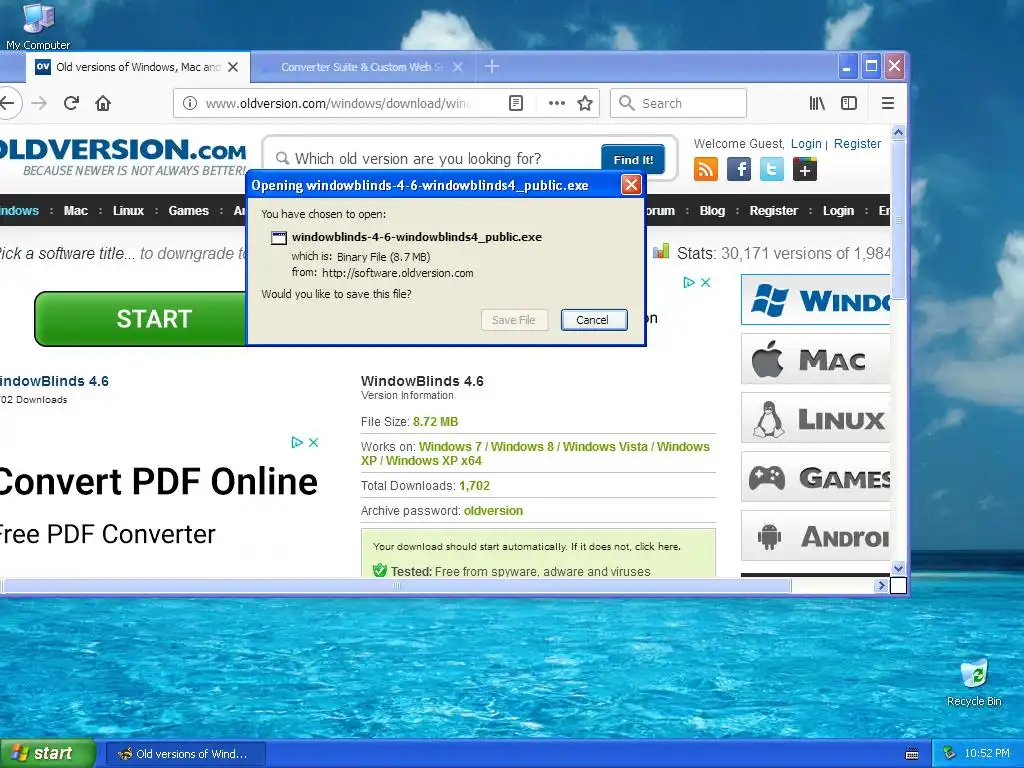Click the Mac category banner in sidebar
The width and height of the screenshot is (1024, 768).
816,359
